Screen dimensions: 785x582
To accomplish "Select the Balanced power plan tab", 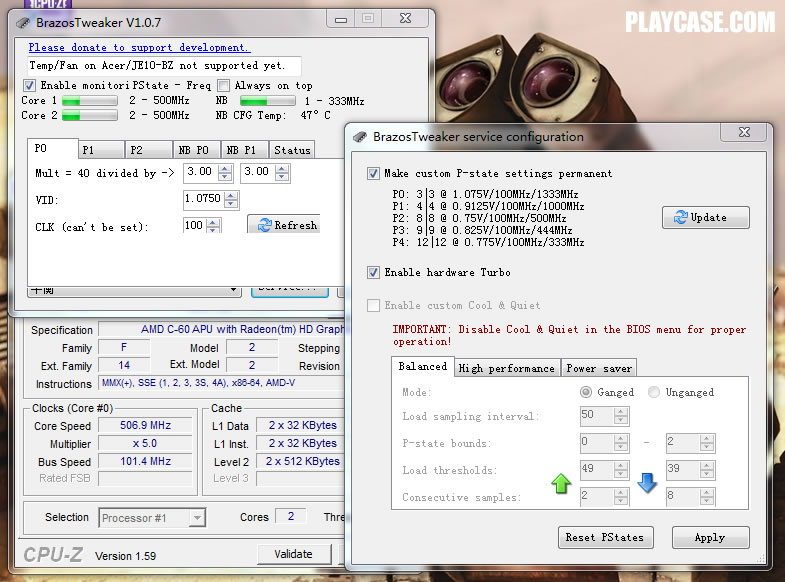I will point(423,366).
